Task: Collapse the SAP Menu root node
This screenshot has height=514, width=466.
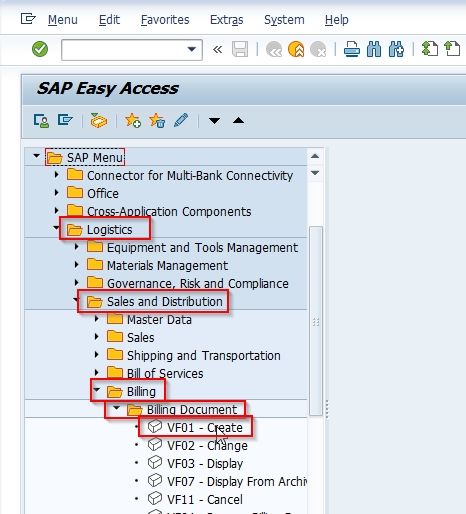Action: (36, 156)
